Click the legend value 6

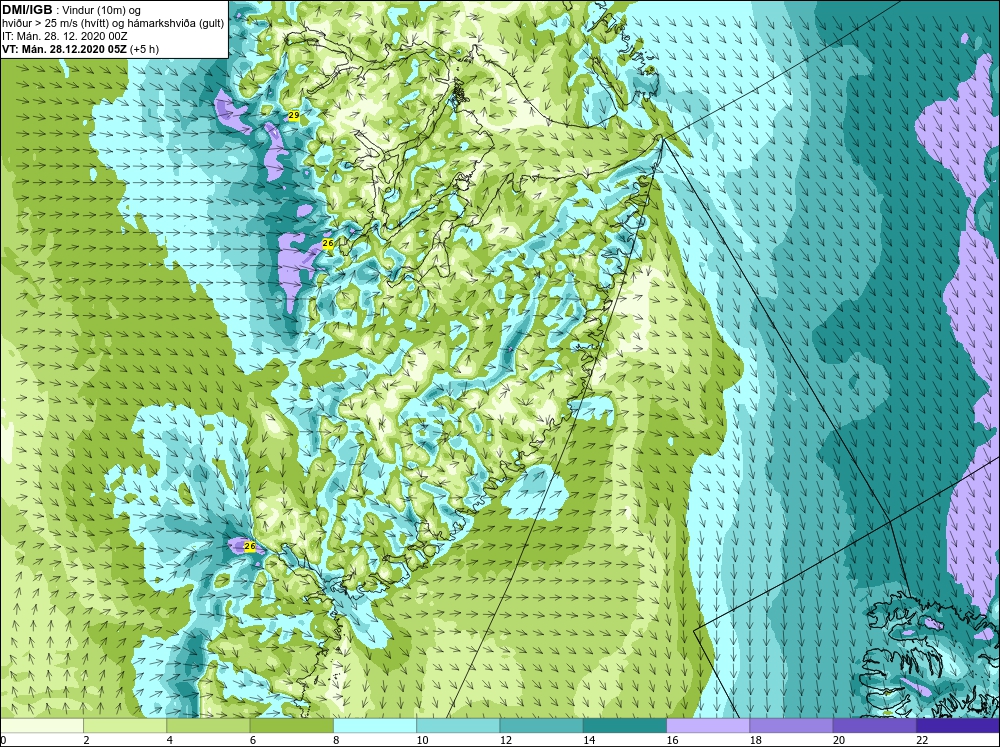click(253, 740)
